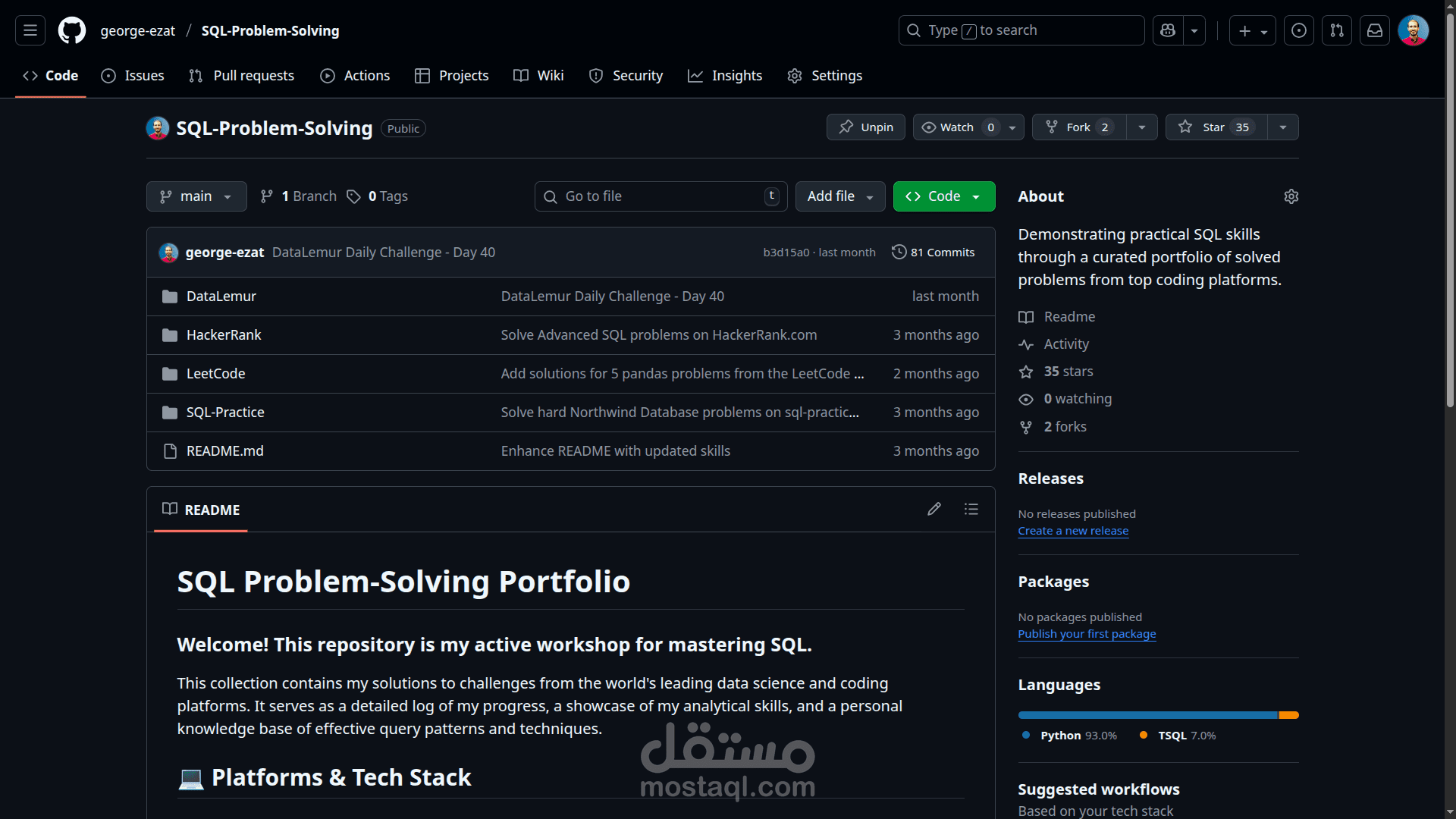Viewport: 1456px width, 819px height.
Task: Open the notifications inbox icon
Action: (1375, 30)
